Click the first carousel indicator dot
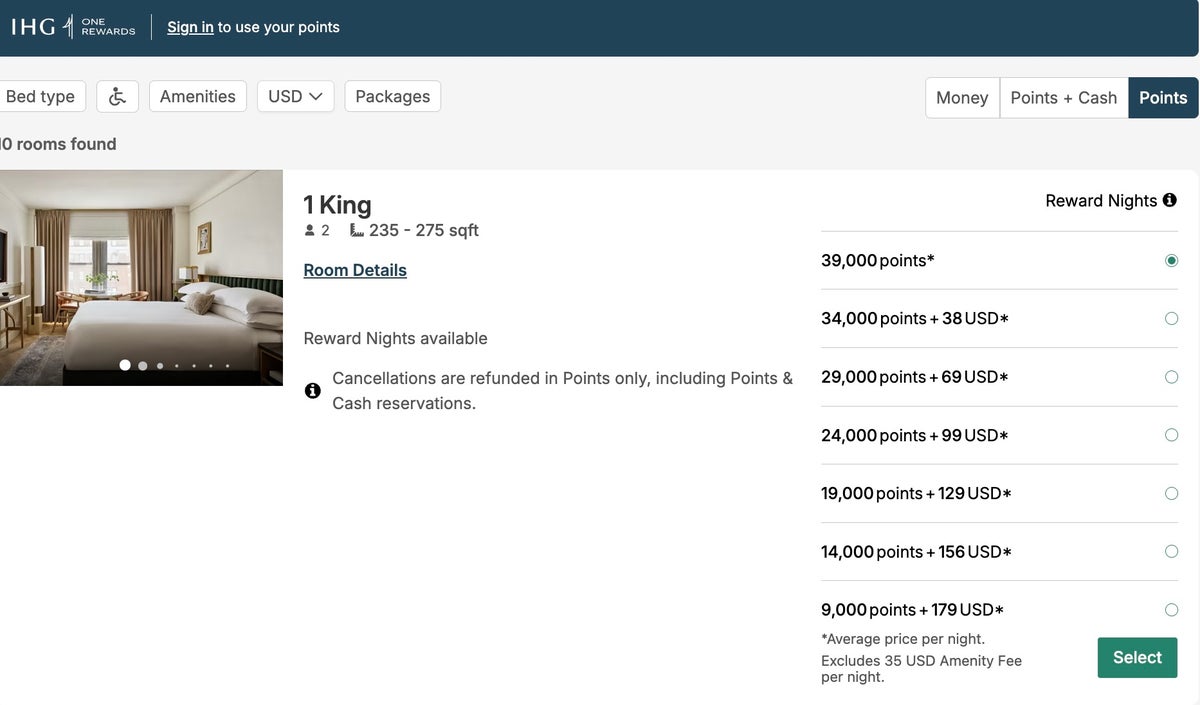 [125, 365]
